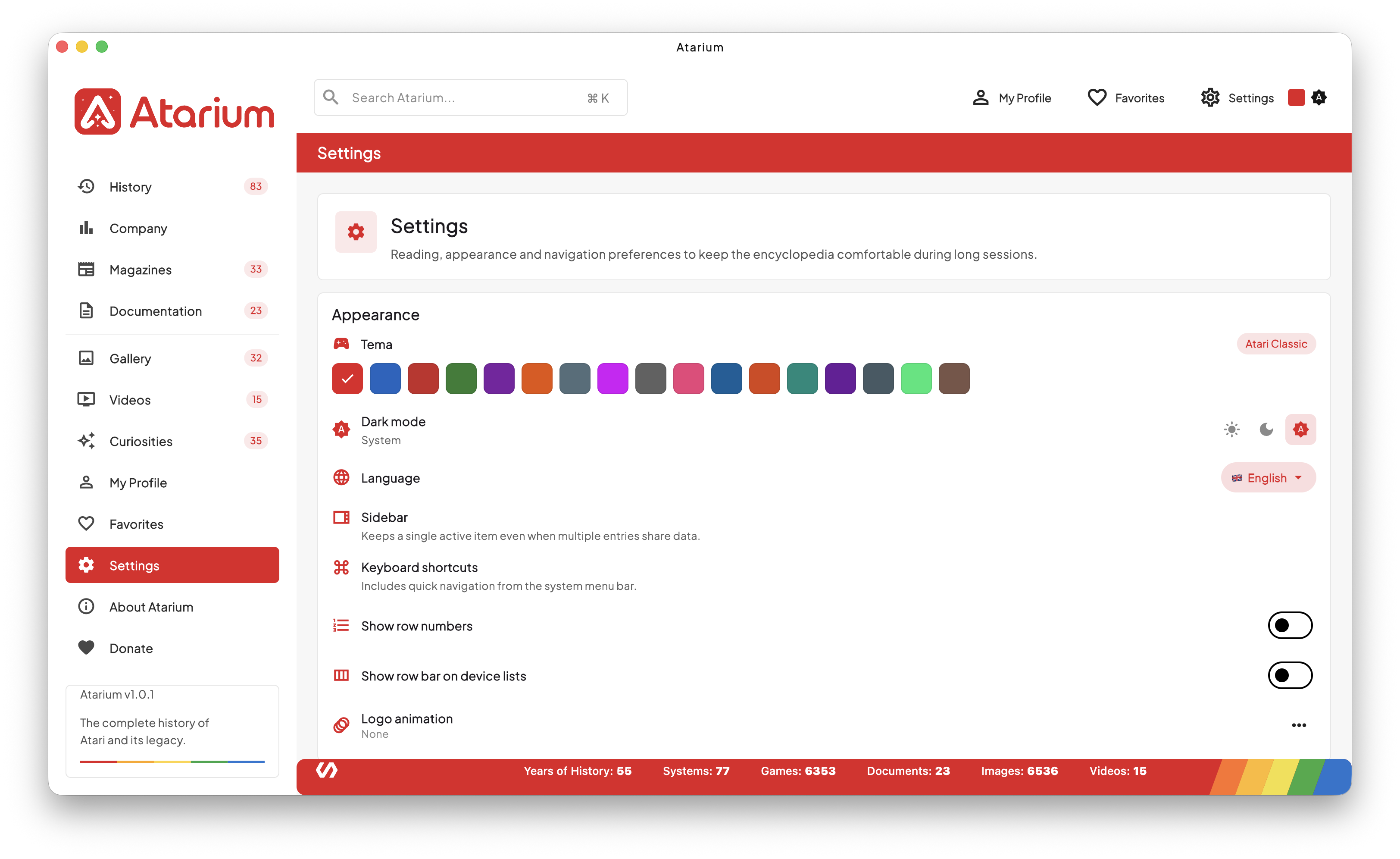The width and height of the screenshot is (1400, 859).
Task: Open Settings from top bar
Action: pos(1237,98)
